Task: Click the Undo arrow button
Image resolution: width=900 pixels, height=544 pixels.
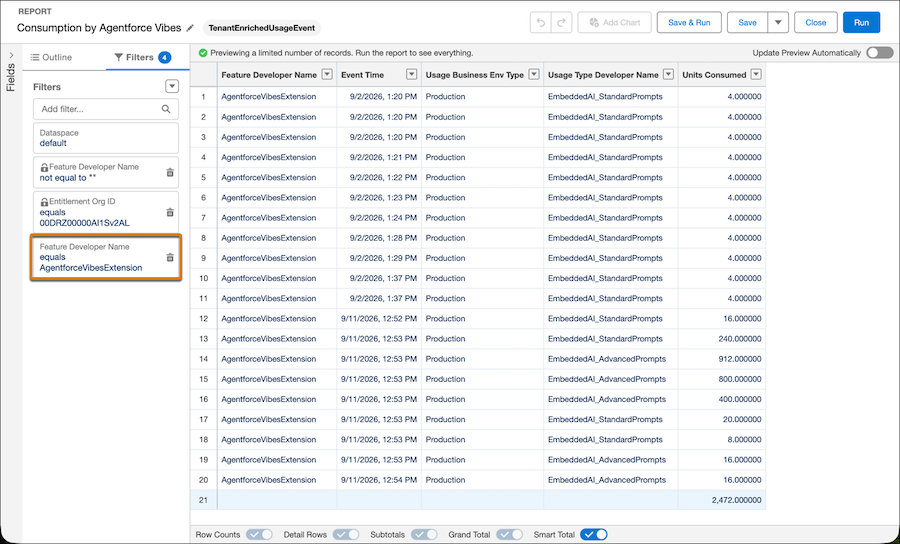Action: (x=541, y=22)
